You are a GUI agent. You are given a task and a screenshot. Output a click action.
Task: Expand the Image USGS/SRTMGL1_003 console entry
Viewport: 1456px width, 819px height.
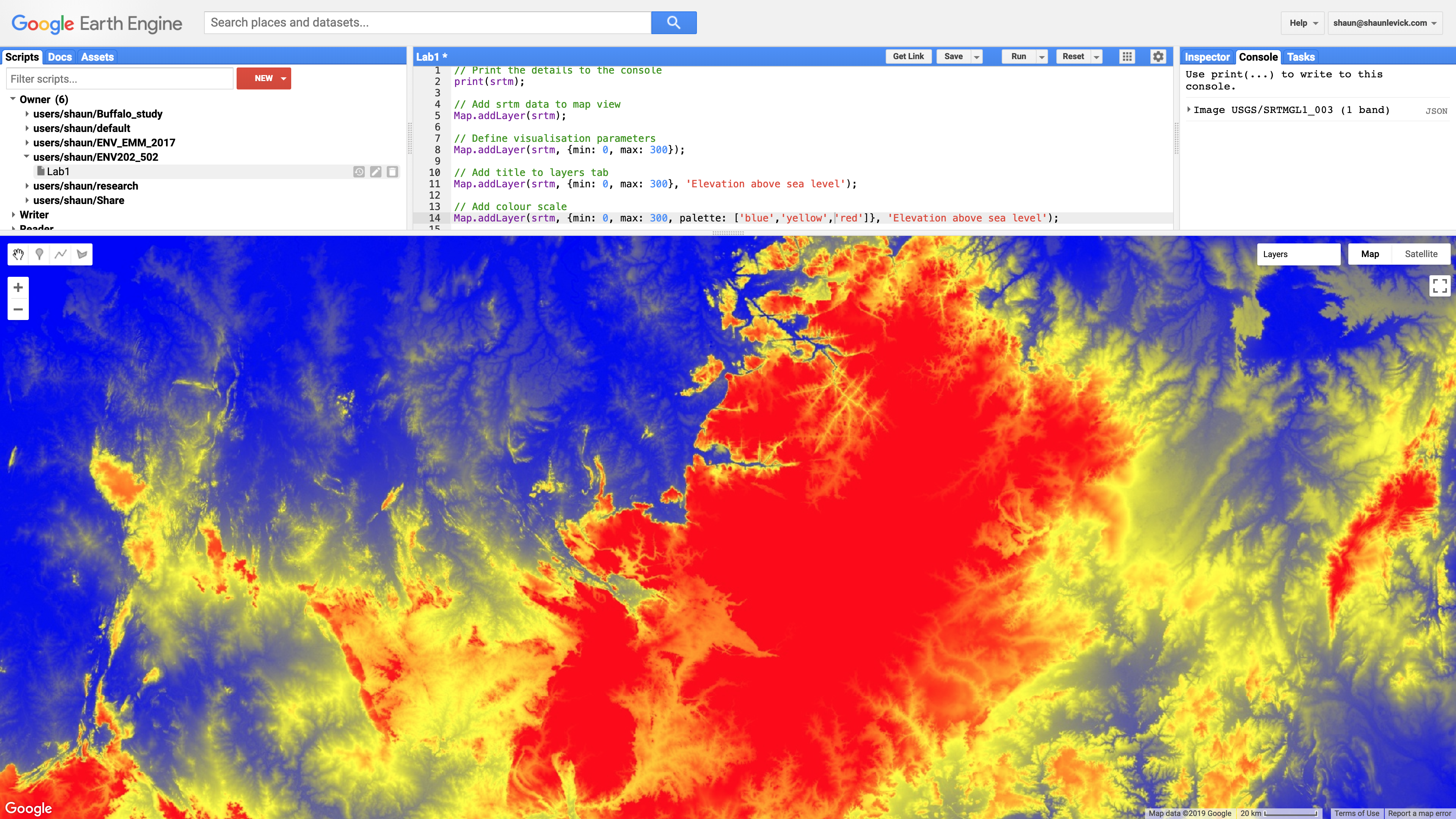pyautogui.click(x=1189, y=110)
